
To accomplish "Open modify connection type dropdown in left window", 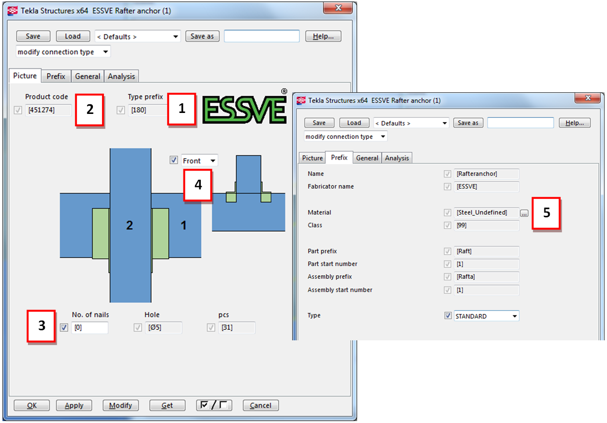I will click(x=63, y=52).
